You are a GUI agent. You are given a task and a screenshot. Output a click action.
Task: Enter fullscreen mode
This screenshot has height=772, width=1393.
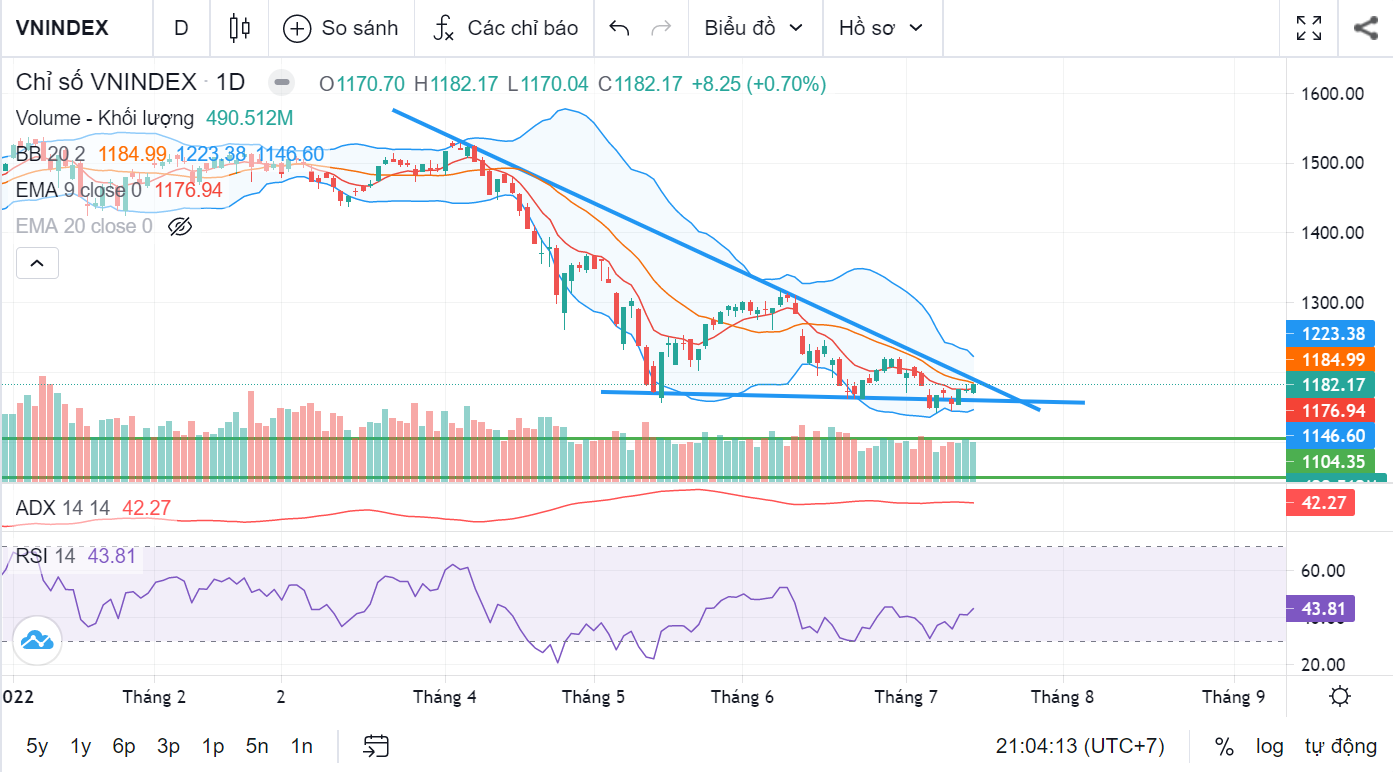tap(1309, 28)
